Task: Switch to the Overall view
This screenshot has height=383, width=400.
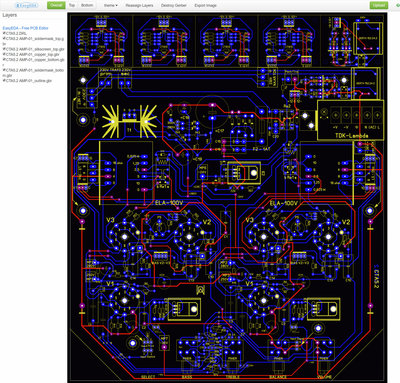Action: [x=56, y=5]
